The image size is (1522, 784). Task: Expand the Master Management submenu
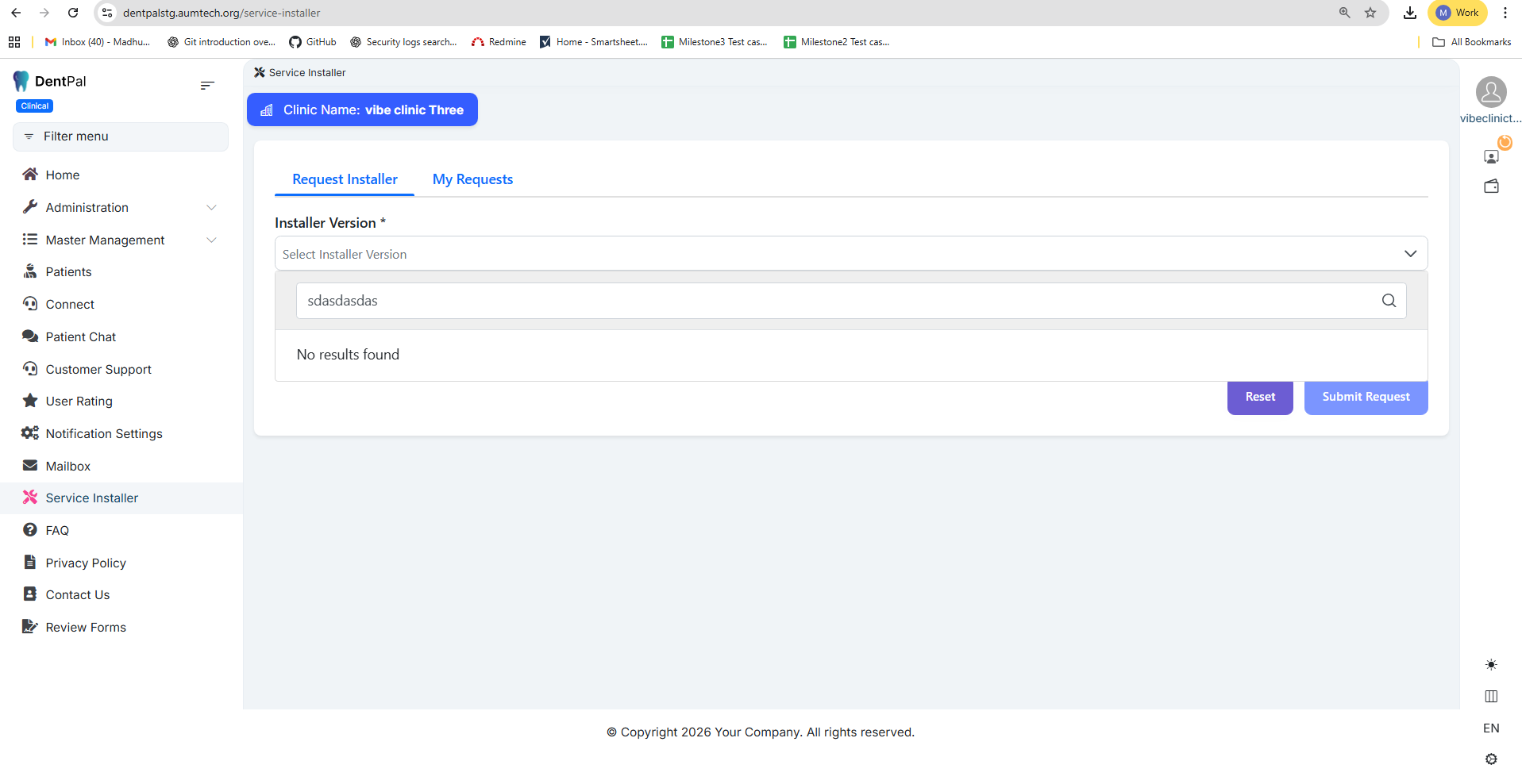(x=211, y=240)
